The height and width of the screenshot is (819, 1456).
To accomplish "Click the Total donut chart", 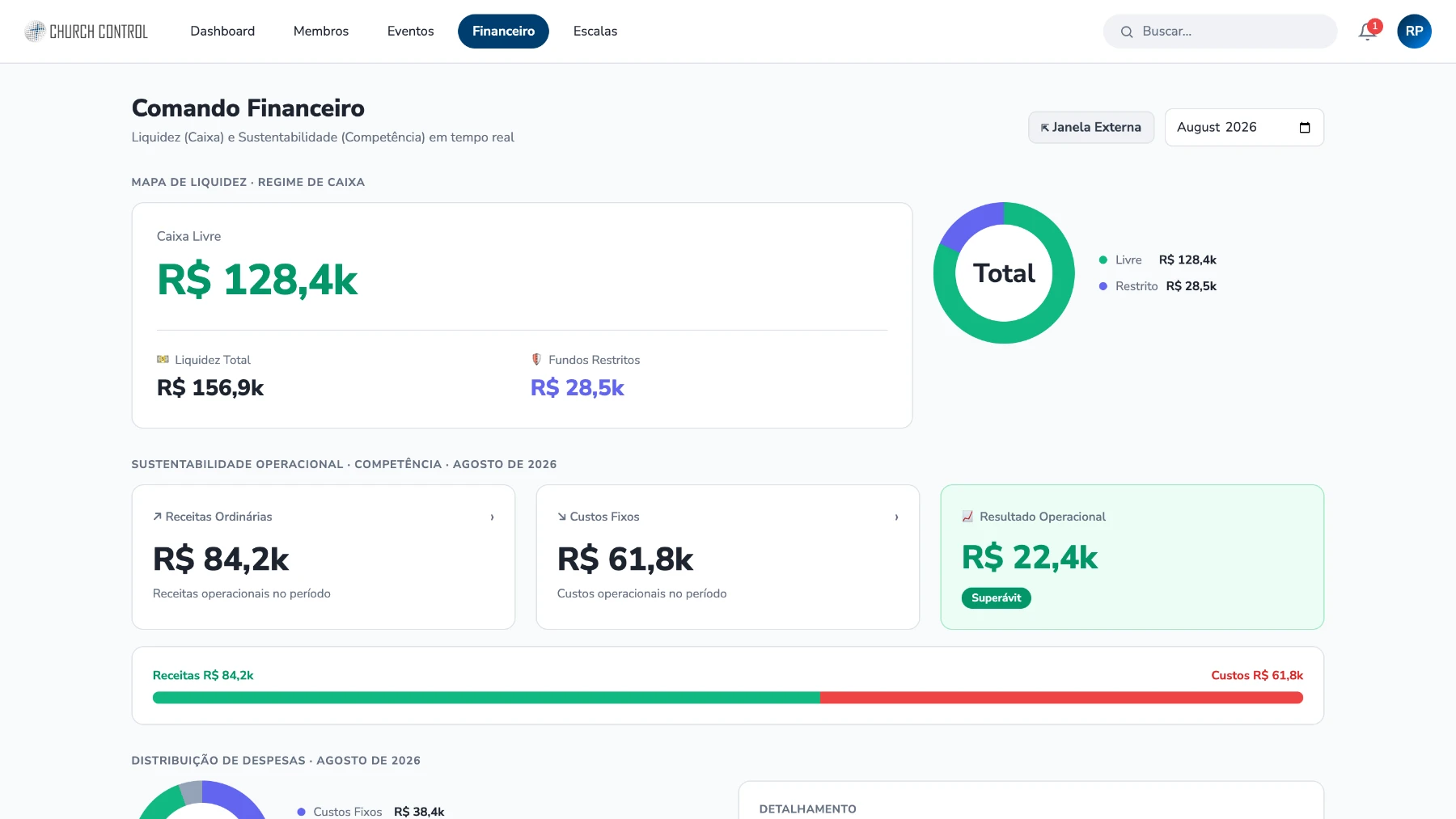I will [1004, 273].
